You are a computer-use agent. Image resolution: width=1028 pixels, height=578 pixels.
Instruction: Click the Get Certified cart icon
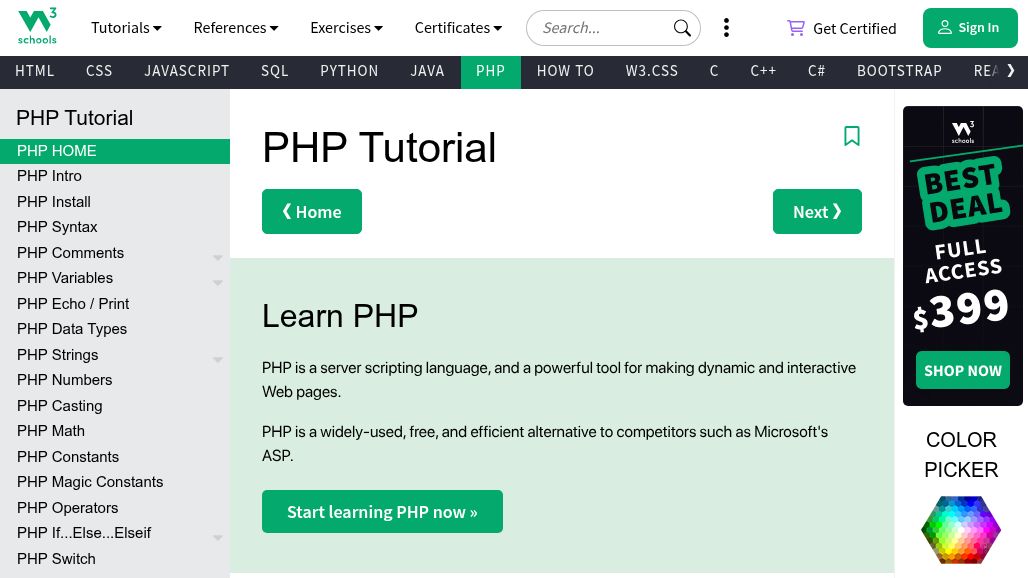(796, 28)
